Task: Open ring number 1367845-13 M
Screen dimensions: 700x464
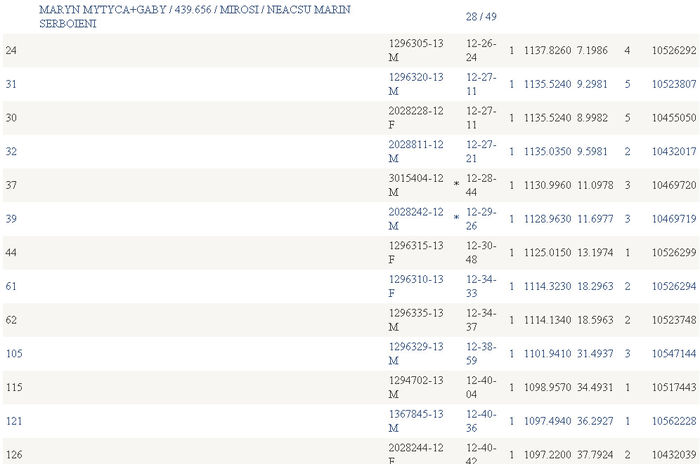Action: (x=416, y=422)
